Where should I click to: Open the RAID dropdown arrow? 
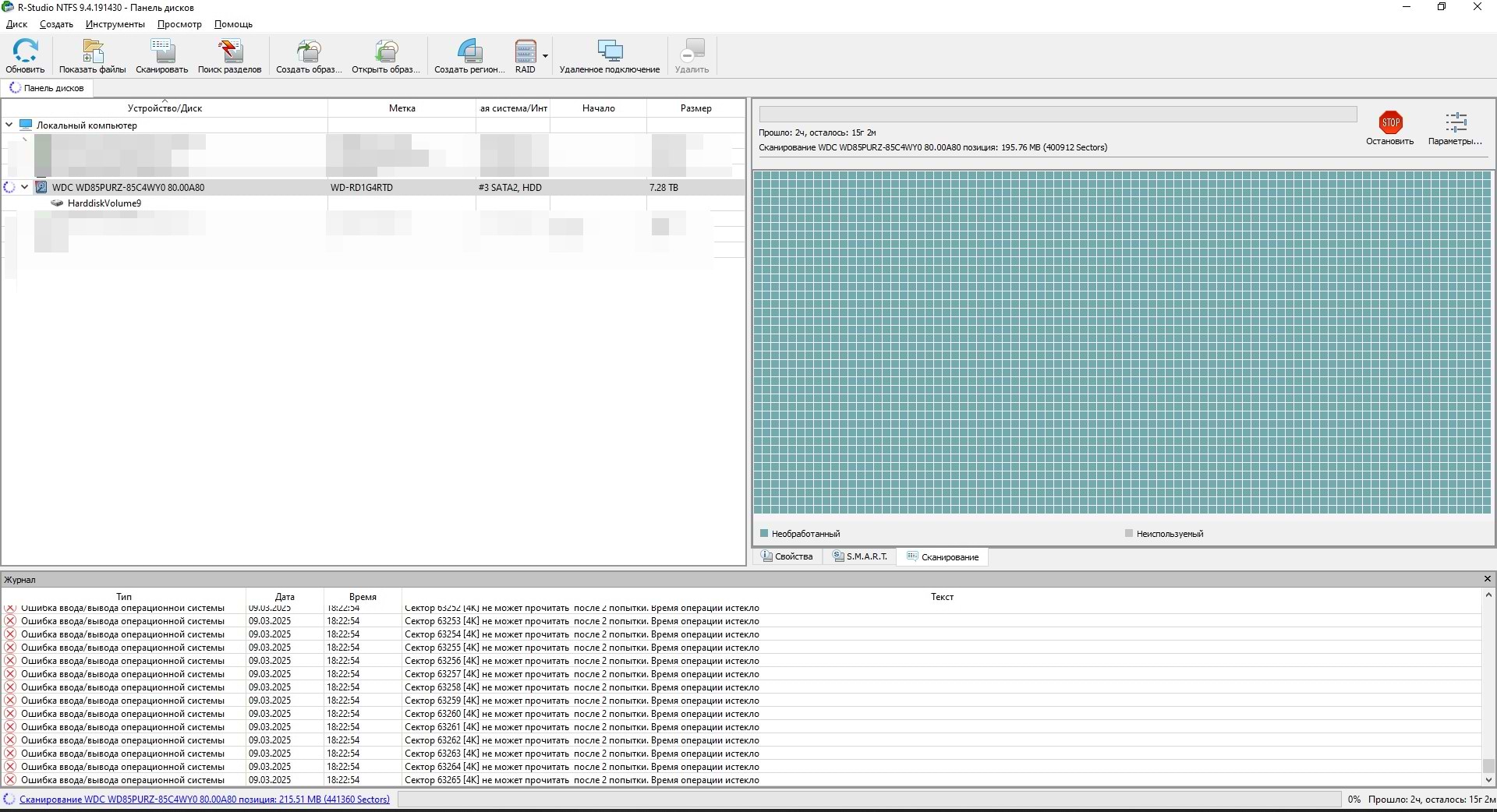coord(545,56)
